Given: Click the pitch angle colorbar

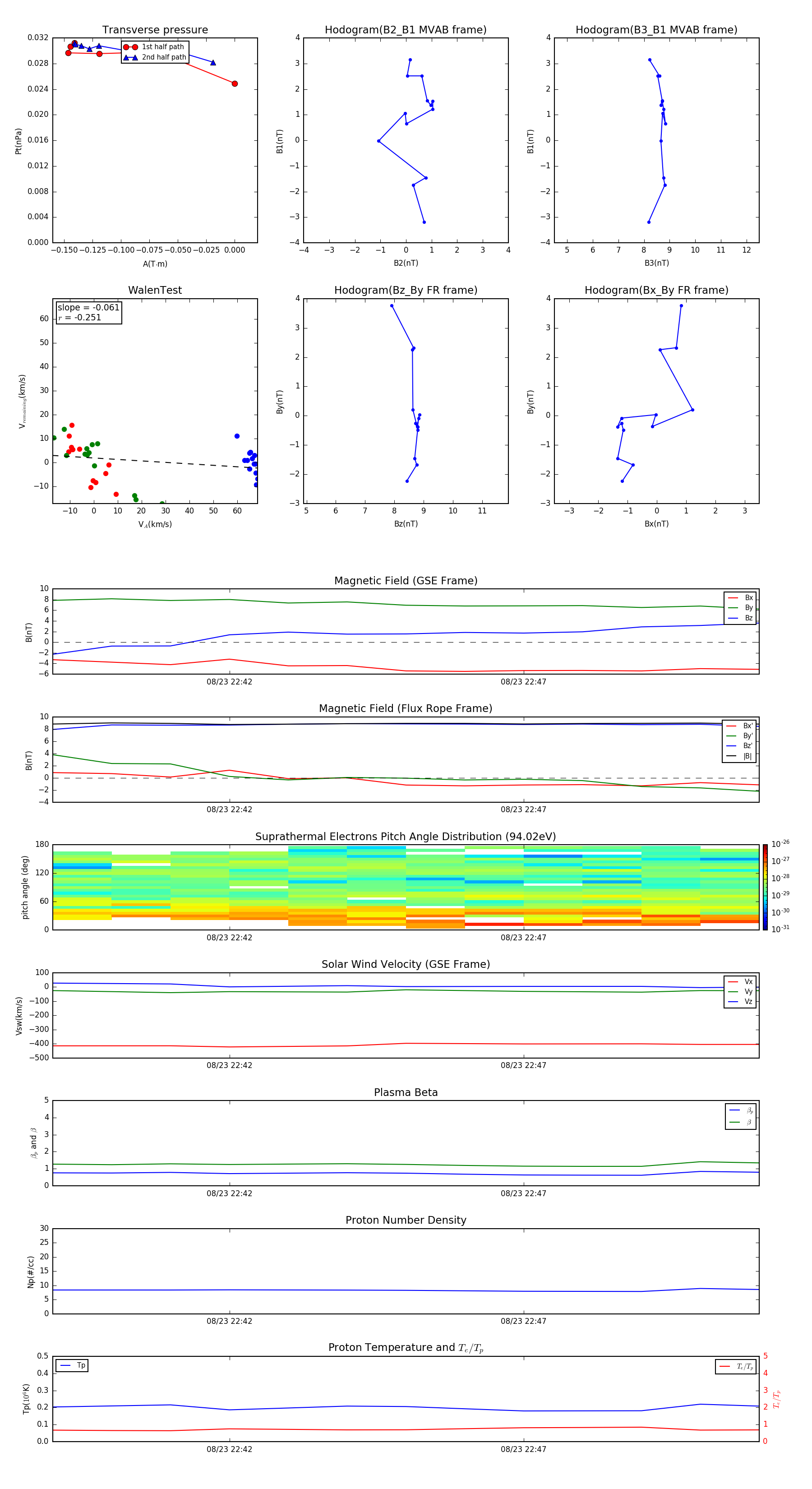Looking at the screenshot, I should pos(765,887).
